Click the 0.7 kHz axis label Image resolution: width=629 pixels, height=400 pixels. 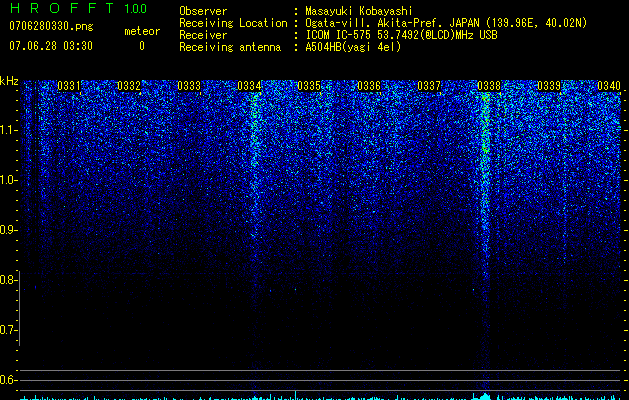(x=9, y=330)
